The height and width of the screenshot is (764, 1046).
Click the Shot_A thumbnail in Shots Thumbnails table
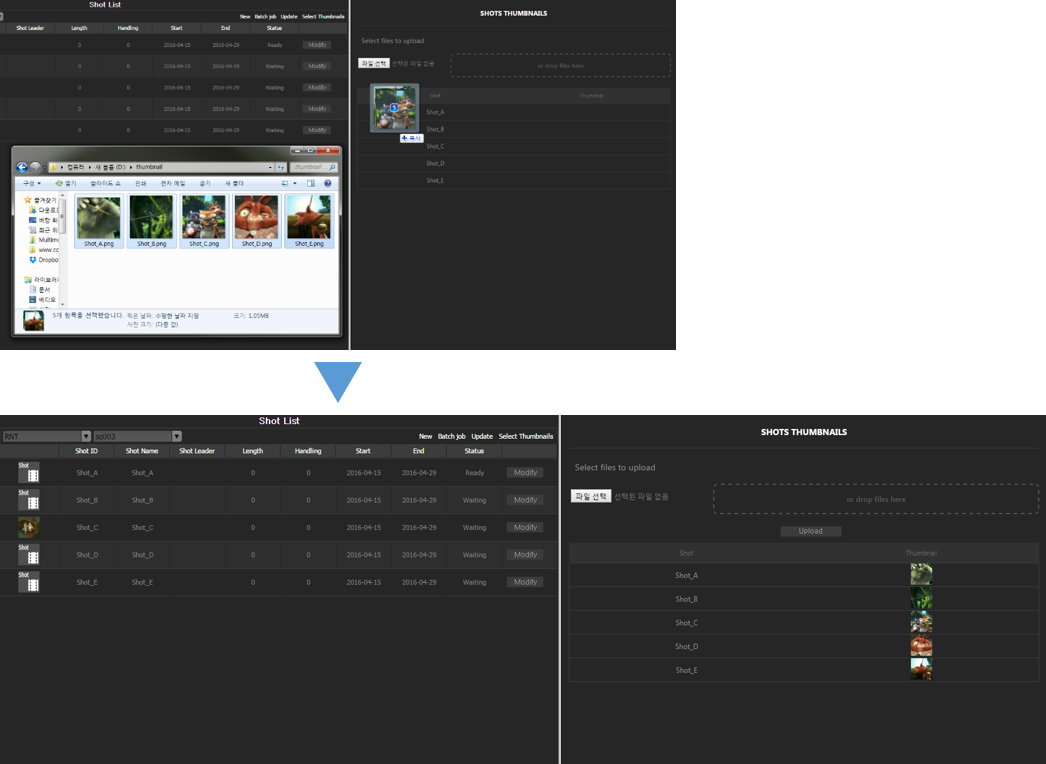[x=921, y=575]
